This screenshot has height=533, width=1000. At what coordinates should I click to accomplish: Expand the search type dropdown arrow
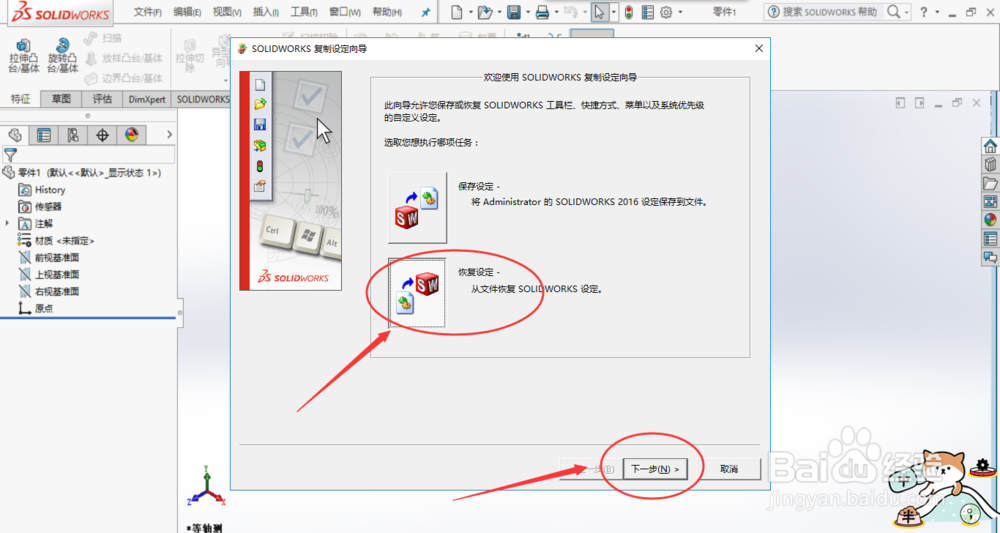(x=906, y=12)
